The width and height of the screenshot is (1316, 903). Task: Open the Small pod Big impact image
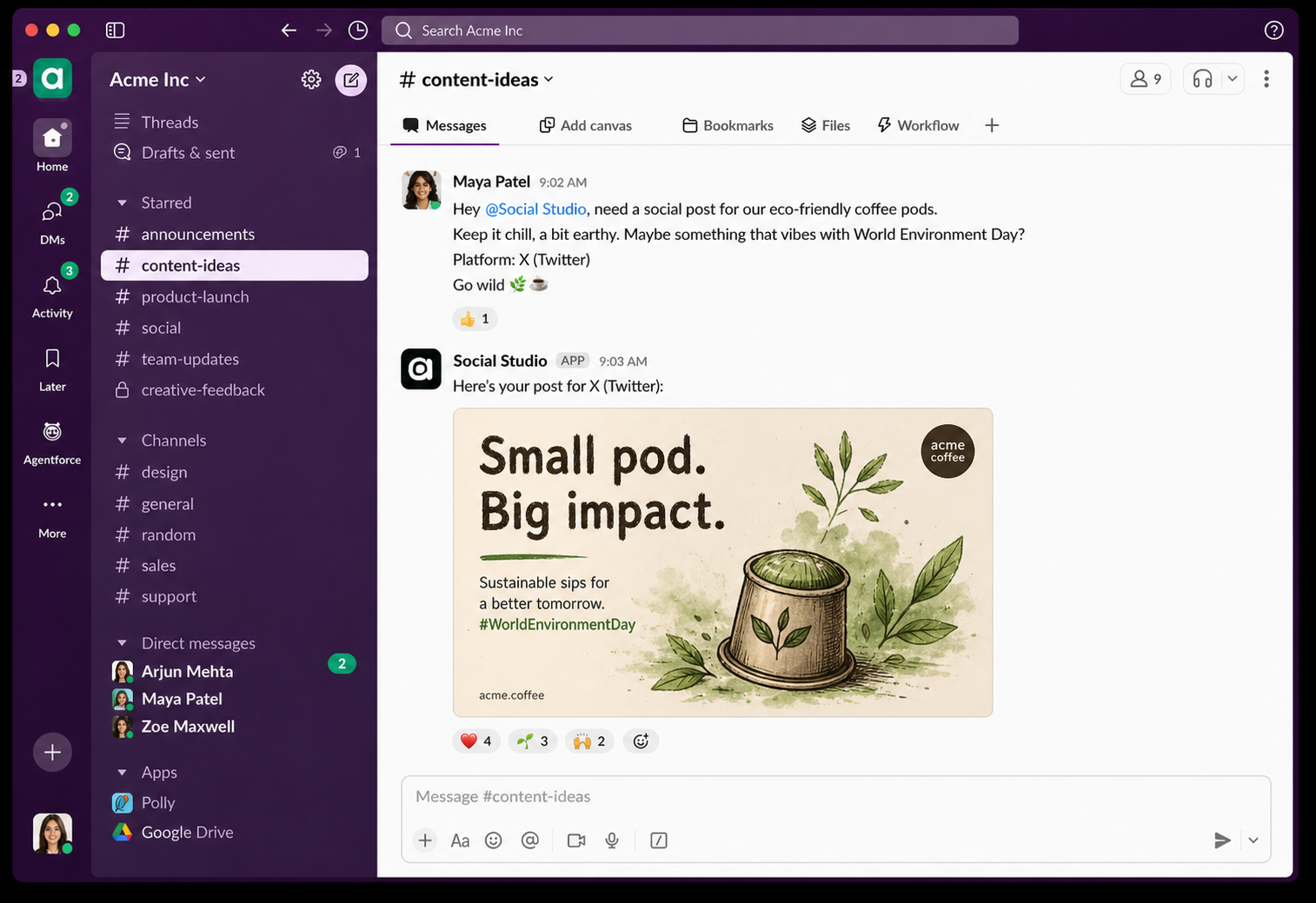[722, 562]
